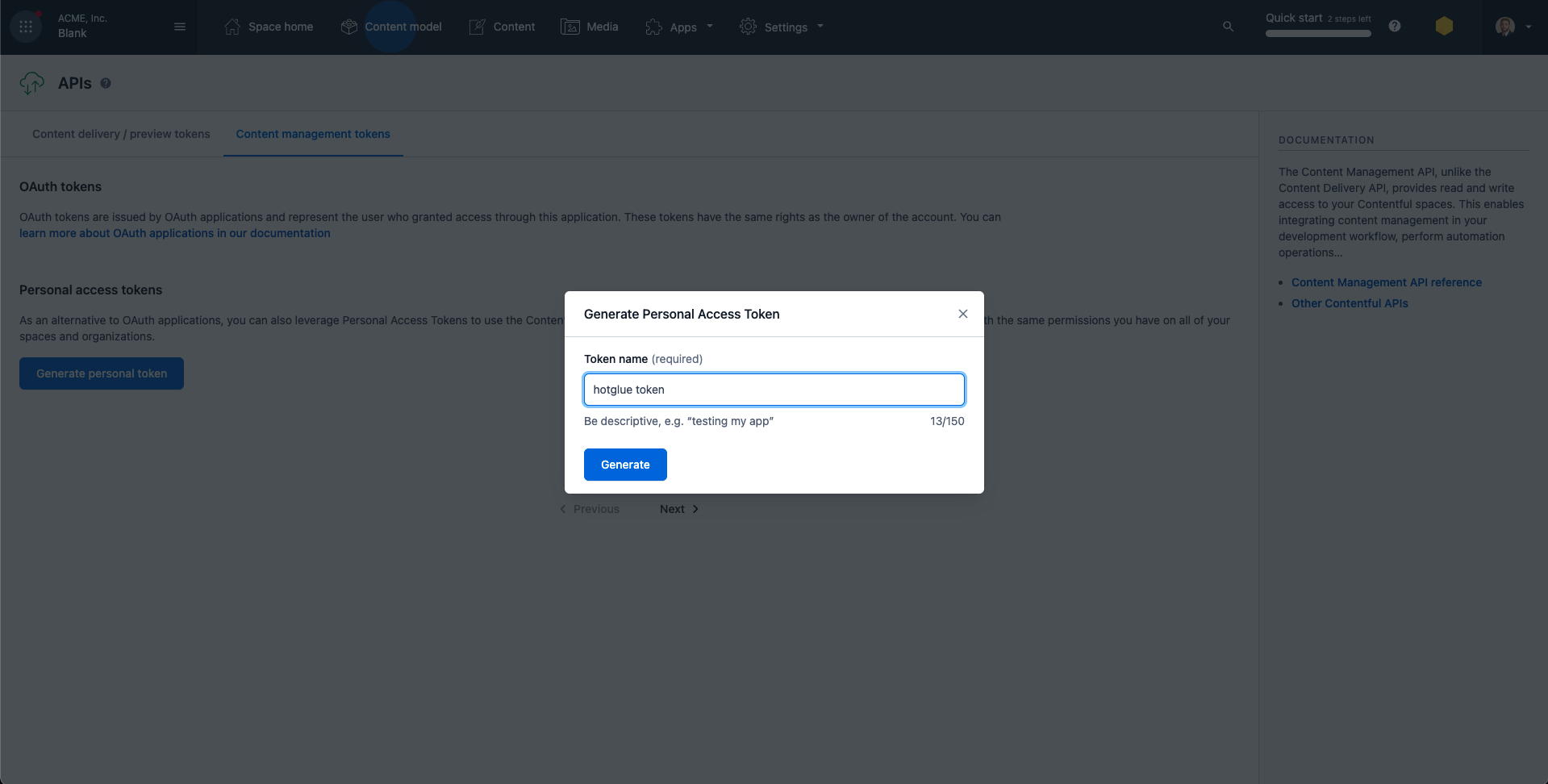The height and width of the screenshot is (784, 1548).
Task: Click the 13/150 character counter
Action: 947,421
